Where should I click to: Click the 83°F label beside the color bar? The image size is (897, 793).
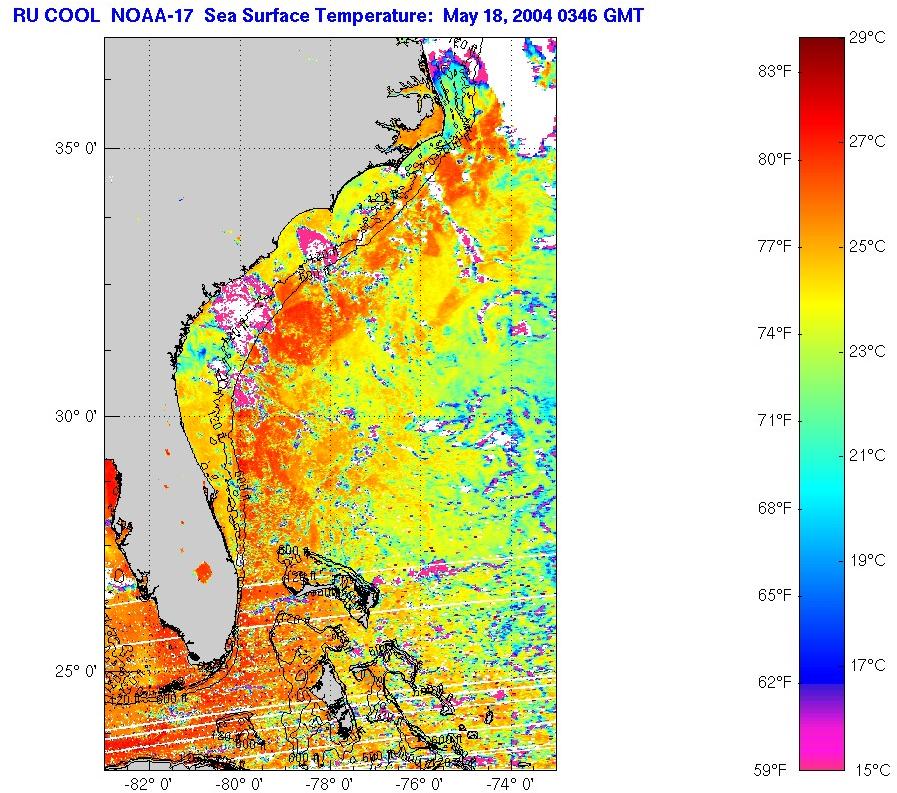(773, 72)
